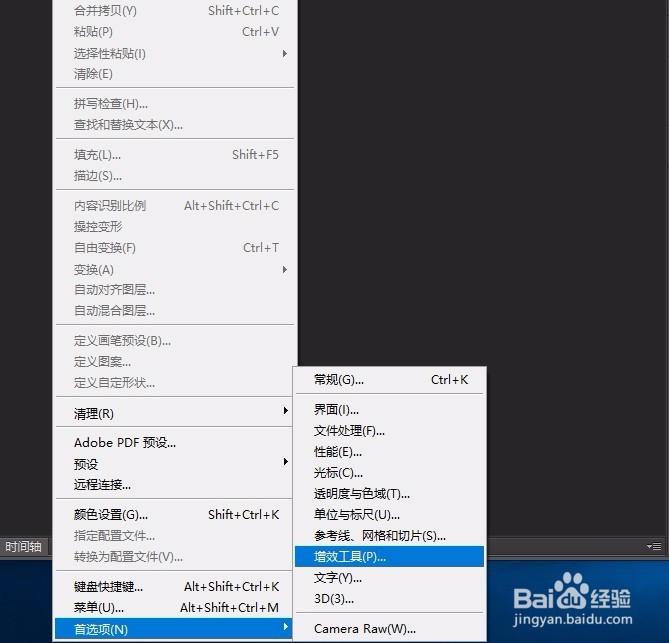Open 常规(G)... preferences

click(390, 380)
